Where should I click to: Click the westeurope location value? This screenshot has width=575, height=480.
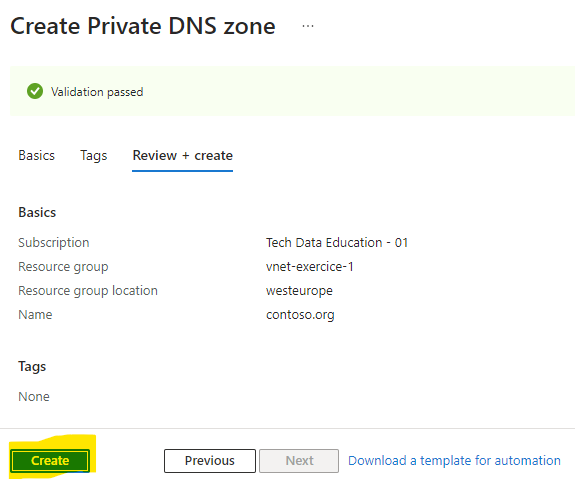click(x=299, y=291)
